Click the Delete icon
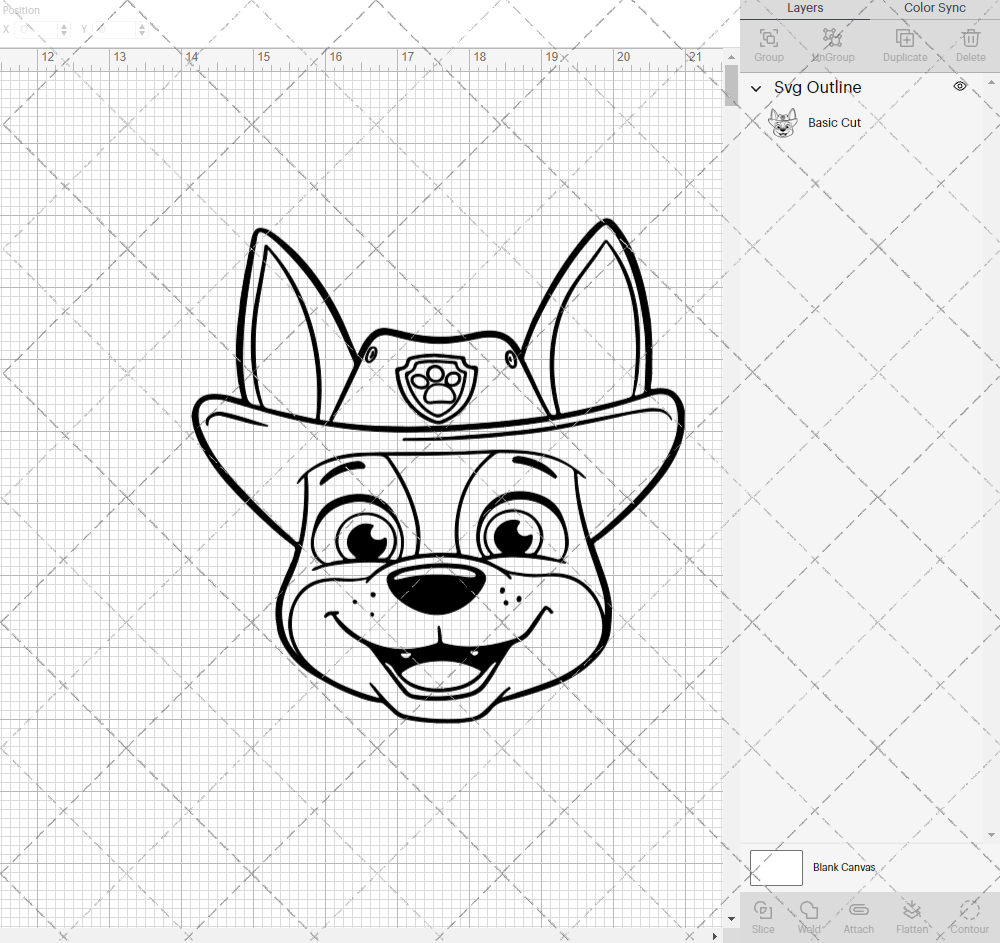The height and width of the screenshot is (943, 1000). point(969,40)
